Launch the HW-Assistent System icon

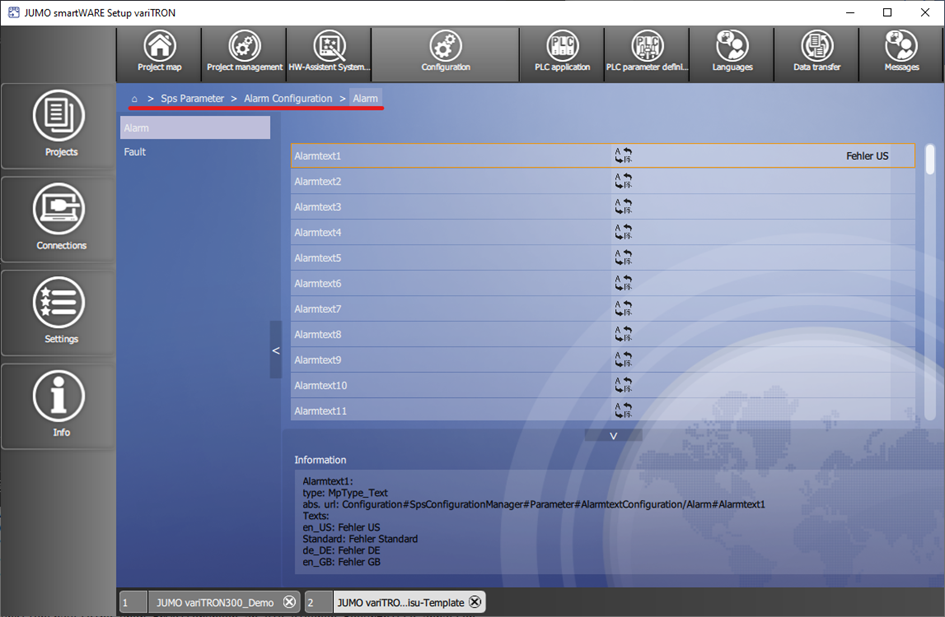[x=329, y=54]
